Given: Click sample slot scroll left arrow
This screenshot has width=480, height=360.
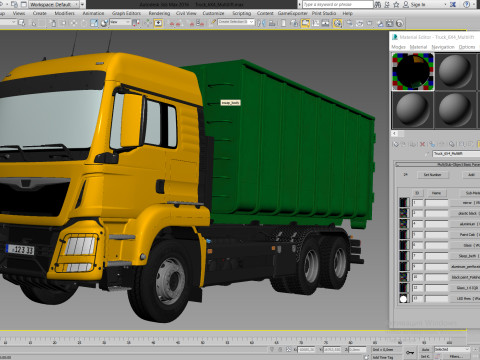Looking at the screenshot, I should 394,133.
